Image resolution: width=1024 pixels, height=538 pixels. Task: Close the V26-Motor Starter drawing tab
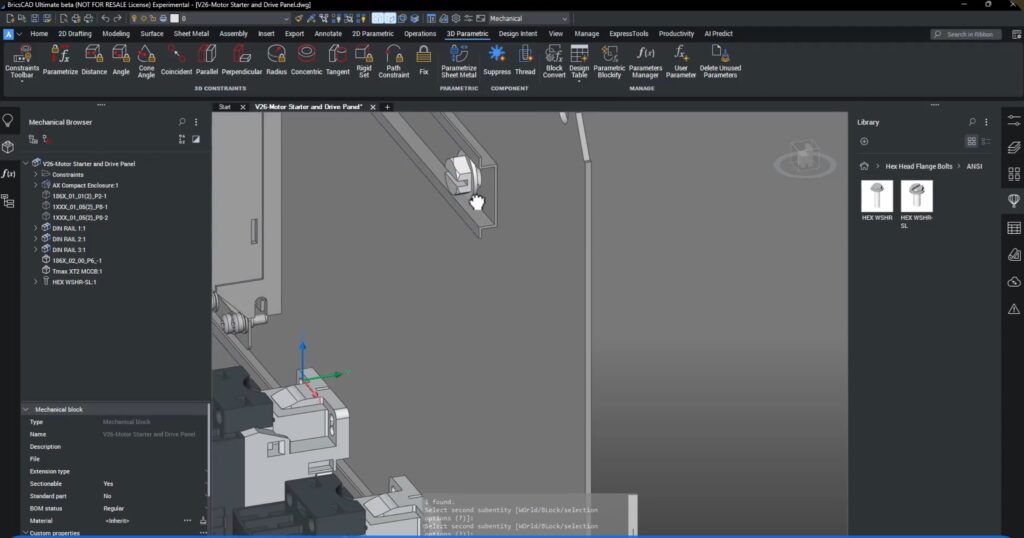(x=373, y=107)
